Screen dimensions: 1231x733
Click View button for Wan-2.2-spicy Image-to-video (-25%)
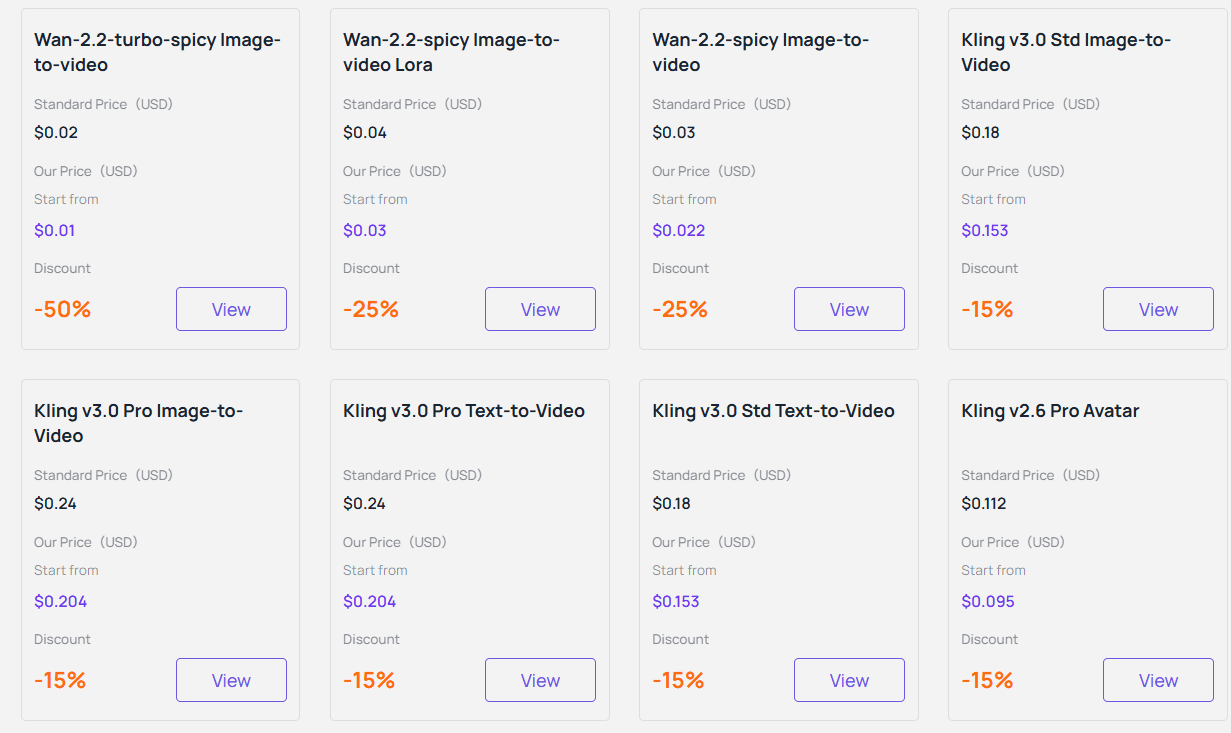(x=849, y=309)
